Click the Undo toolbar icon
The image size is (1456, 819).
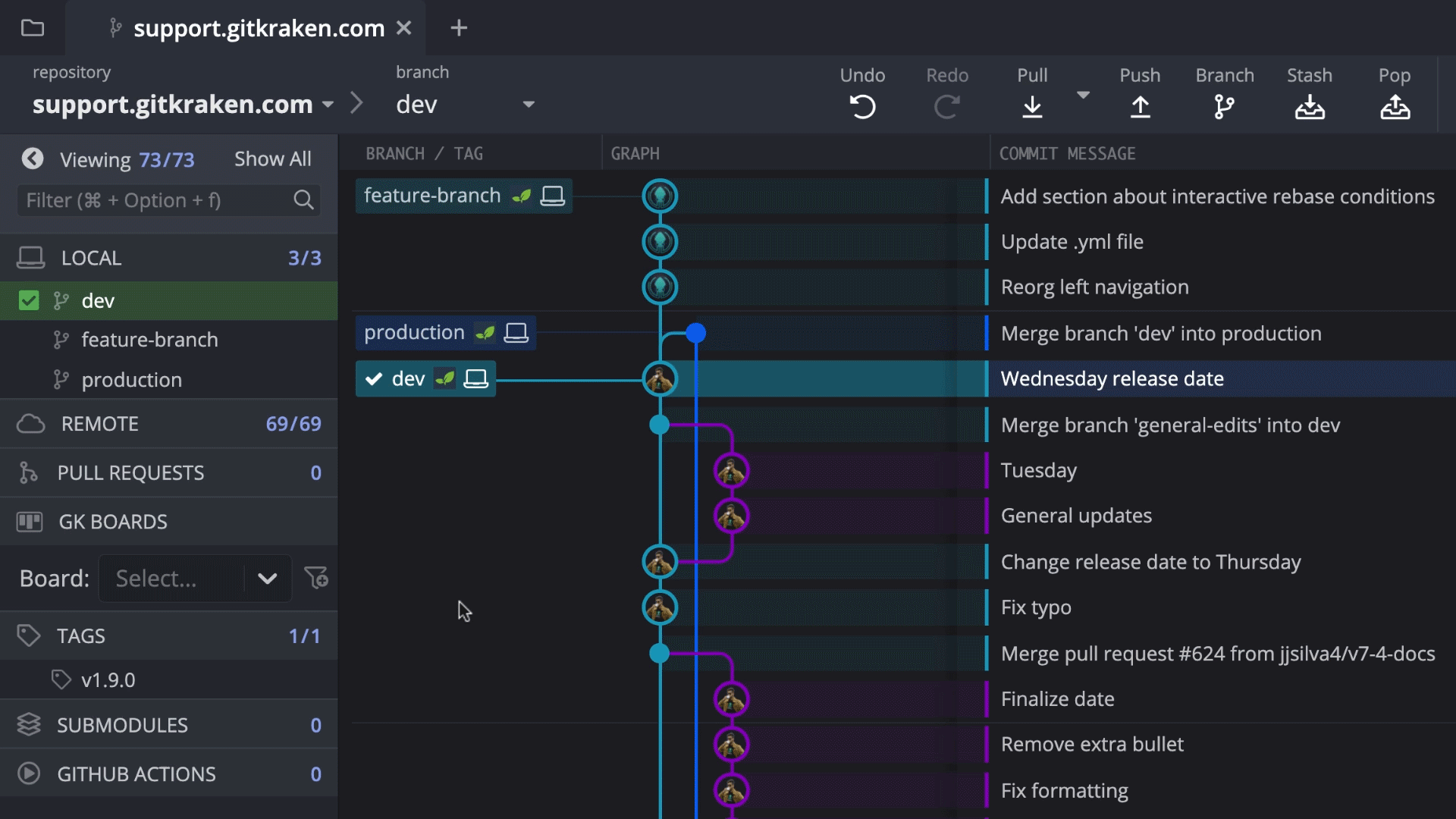click(x=862, y=107)
